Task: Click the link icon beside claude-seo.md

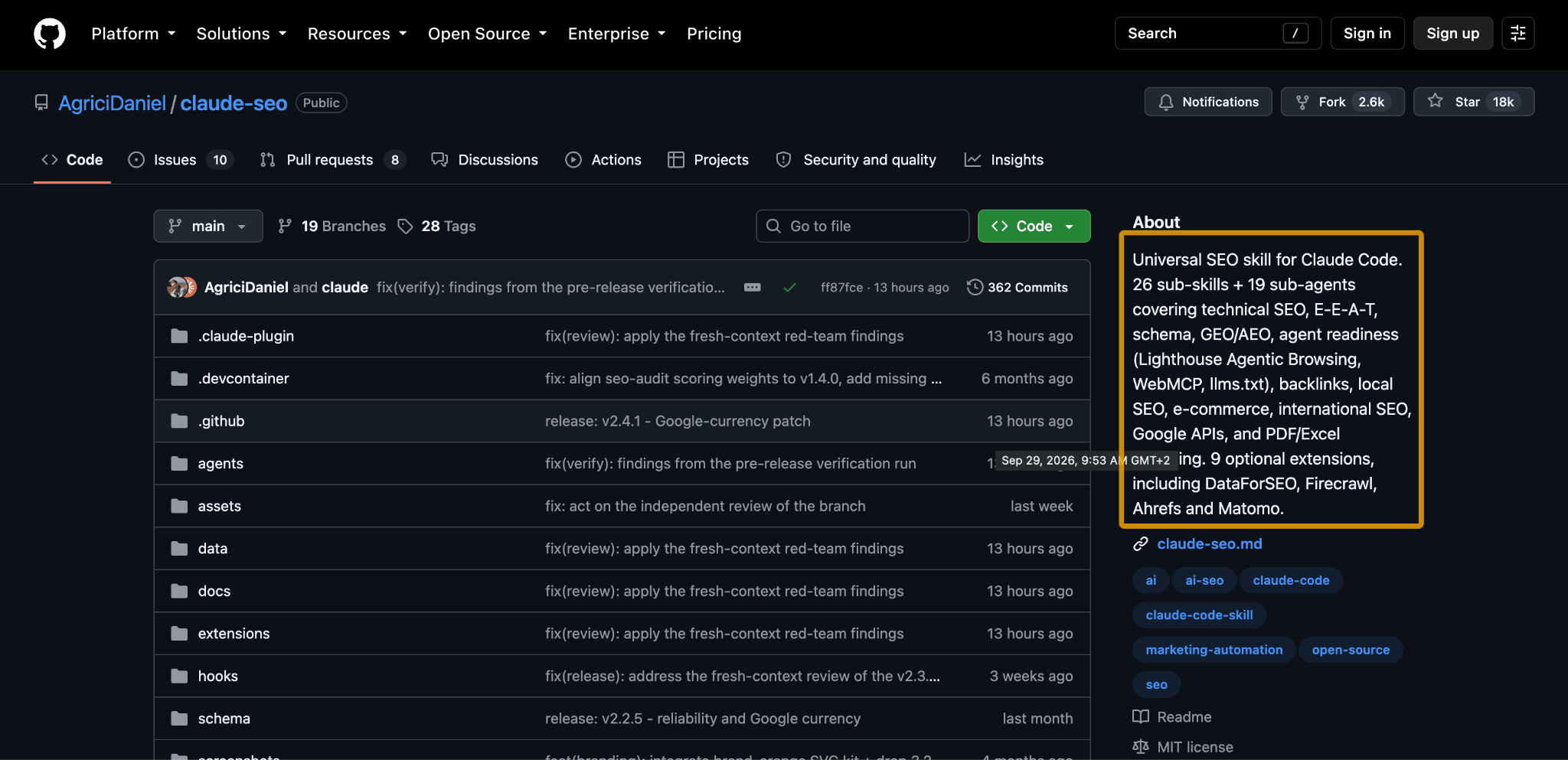Action: 1141,544
